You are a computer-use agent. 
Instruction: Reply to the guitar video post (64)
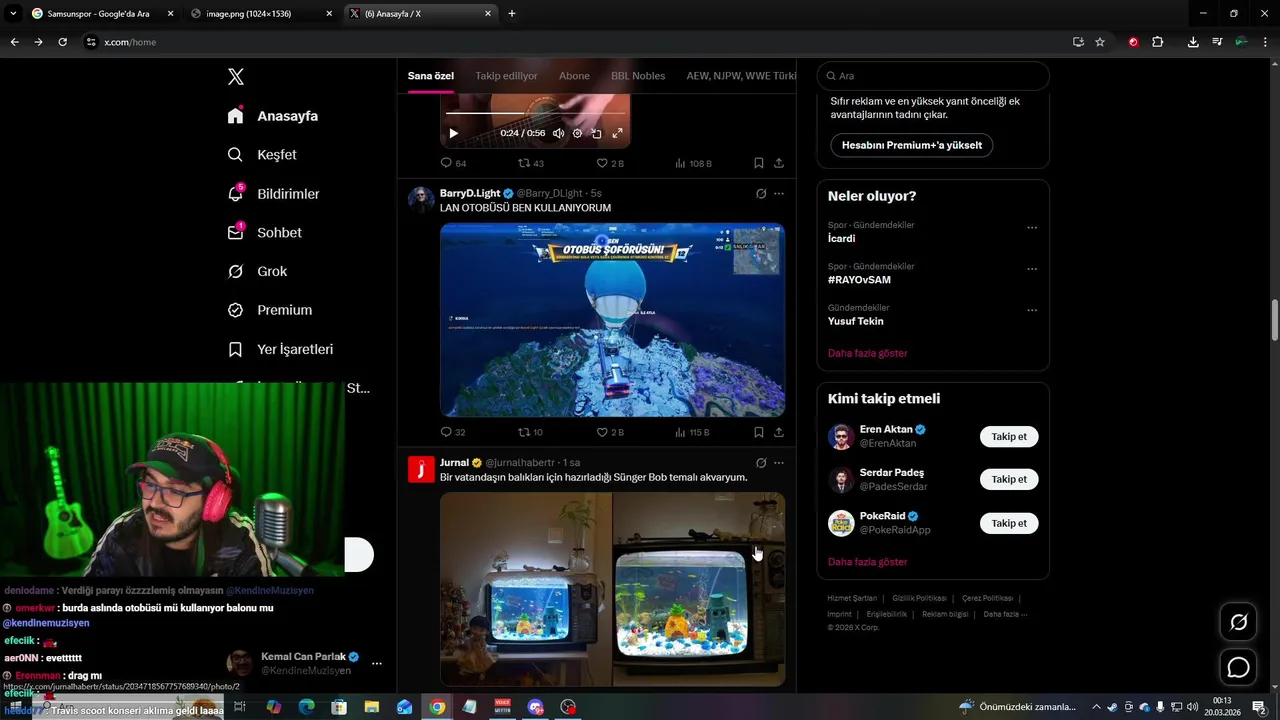point(453,163)
